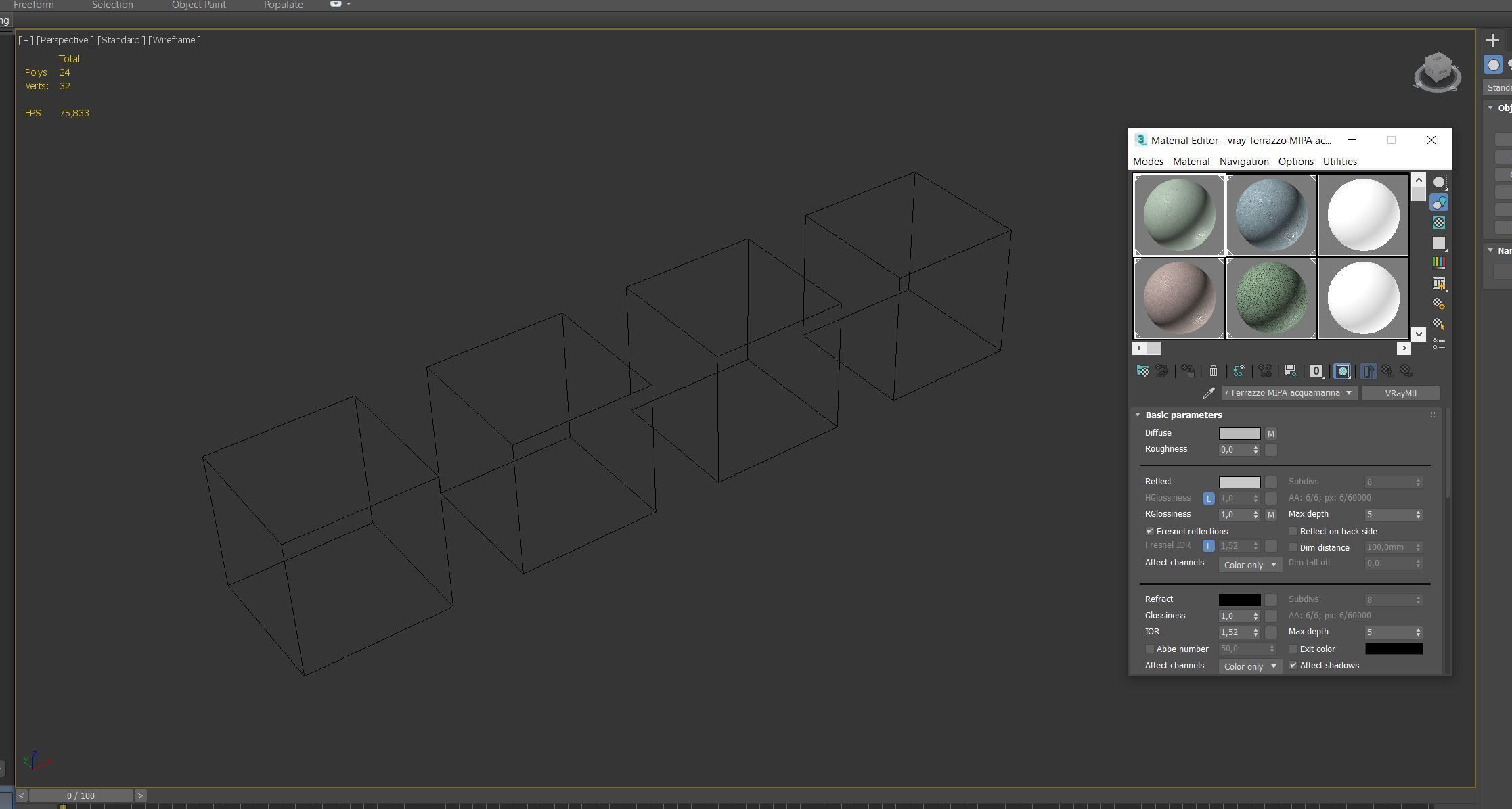Open the Modes menu

1148,162
